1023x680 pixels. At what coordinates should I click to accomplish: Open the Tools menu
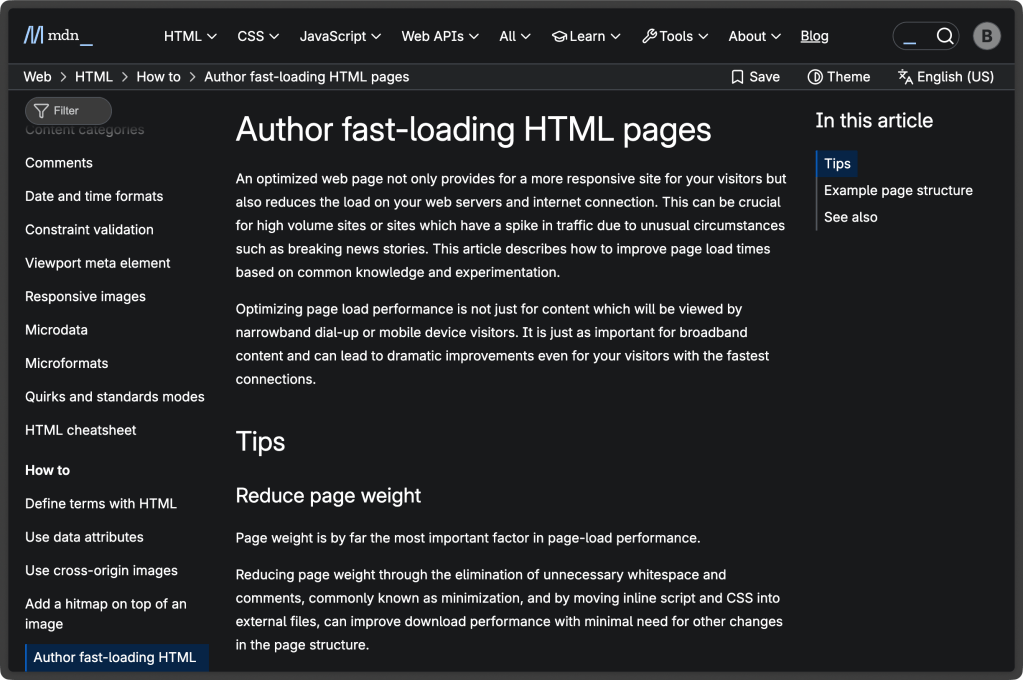[675, 36]
